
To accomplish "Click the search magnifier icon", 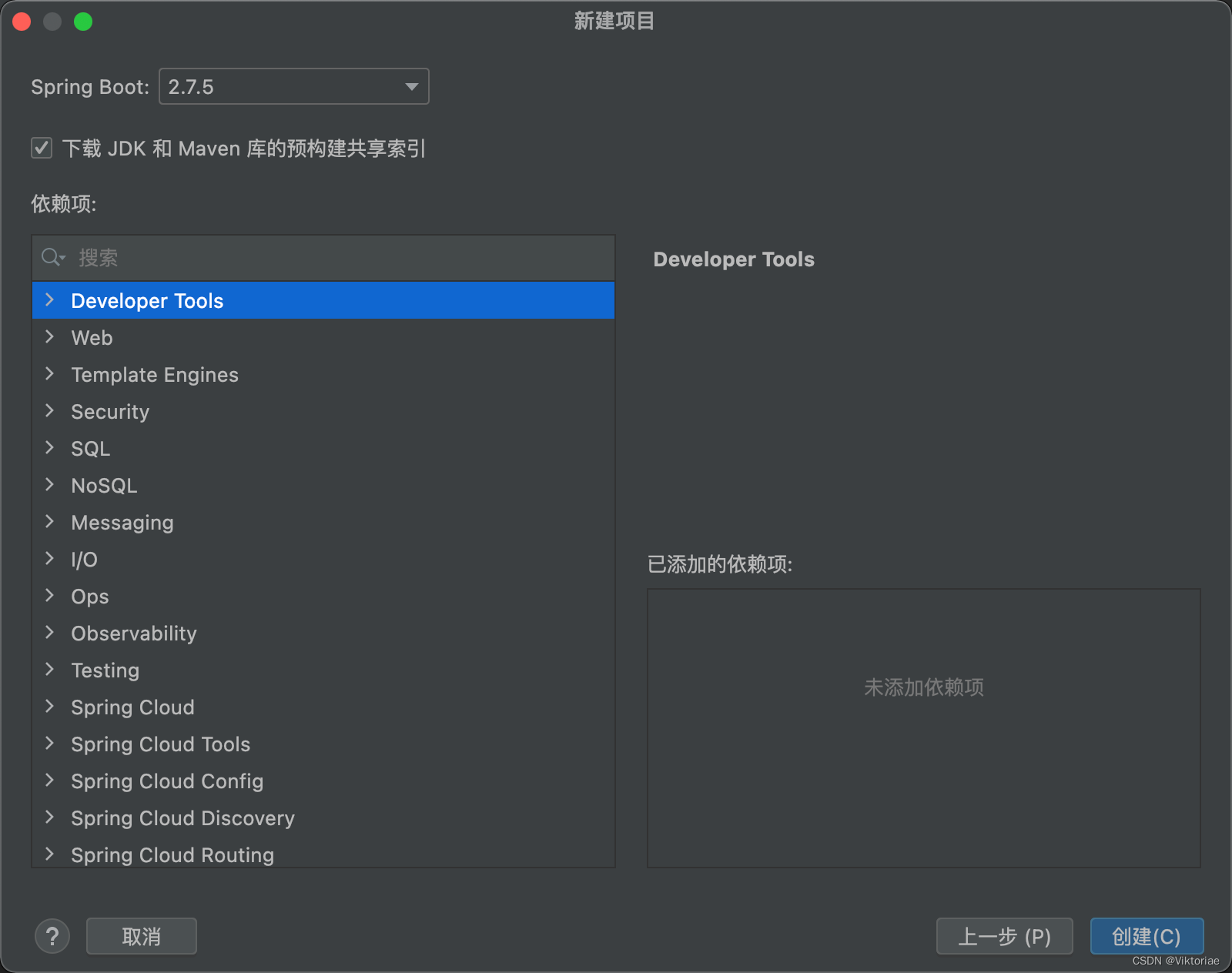I will [52, 257].
